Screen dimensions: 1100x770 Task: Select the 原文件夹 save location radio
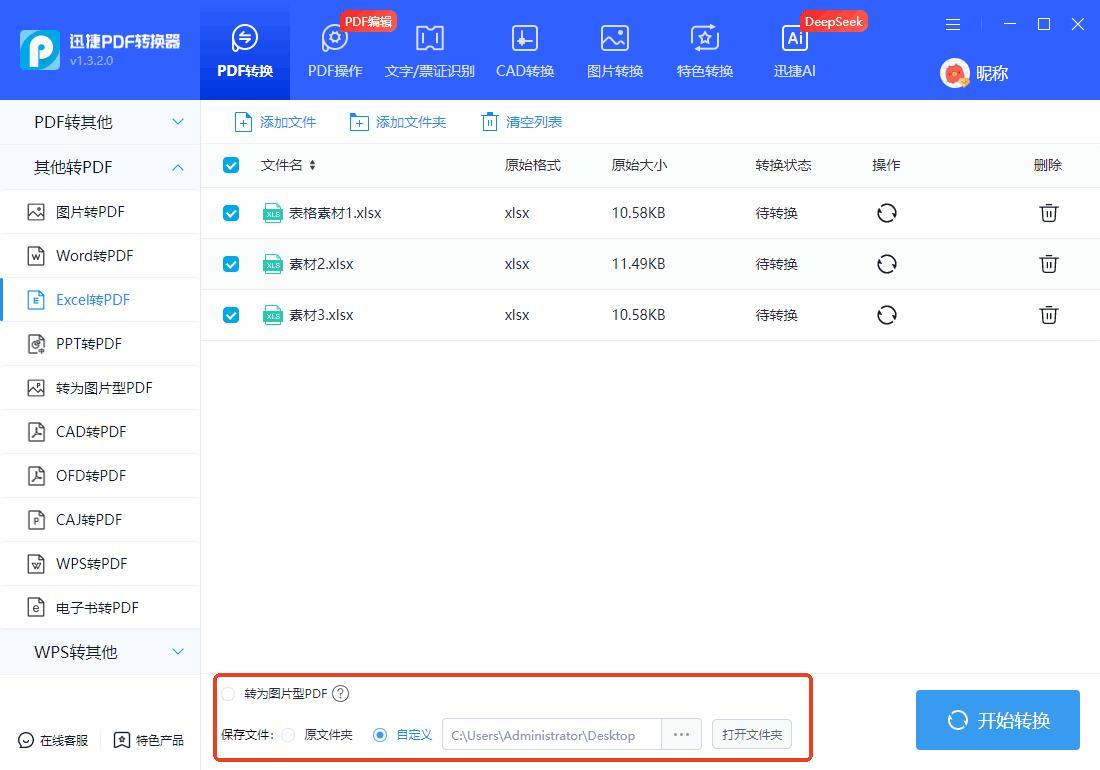click(289, 735)
